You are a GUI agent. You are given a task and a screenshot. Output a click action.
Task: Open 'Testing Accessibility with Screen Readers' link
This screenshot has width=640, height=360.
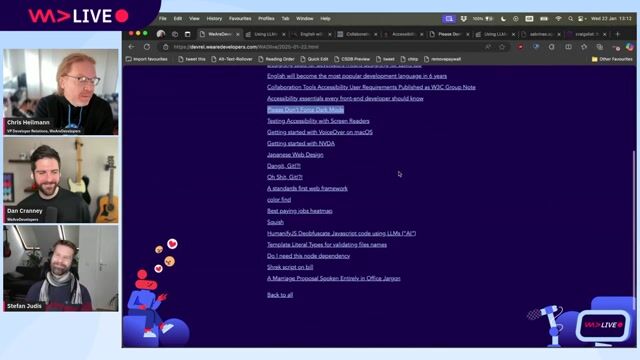[318, 121]
